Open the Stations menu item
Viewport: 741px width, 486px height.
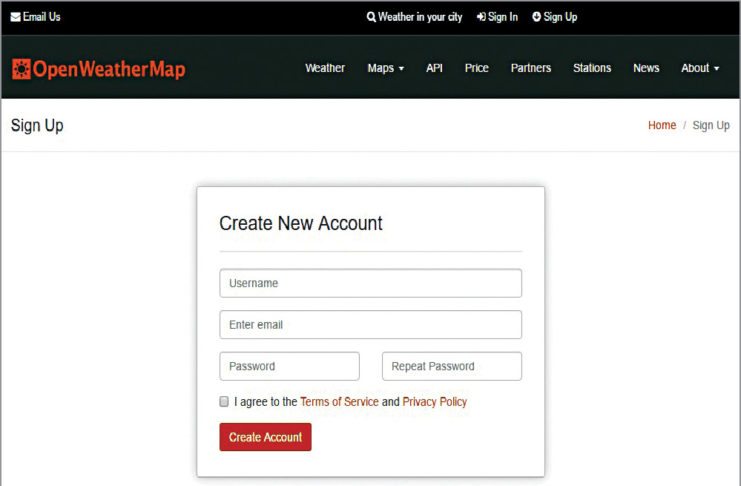point(592,68)
